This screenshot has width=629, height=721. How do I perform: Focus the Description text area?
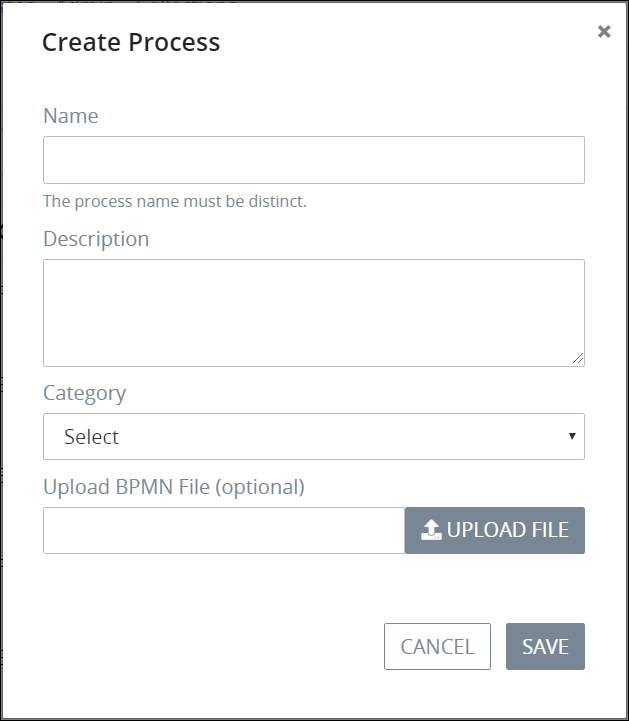pos(313,312)
